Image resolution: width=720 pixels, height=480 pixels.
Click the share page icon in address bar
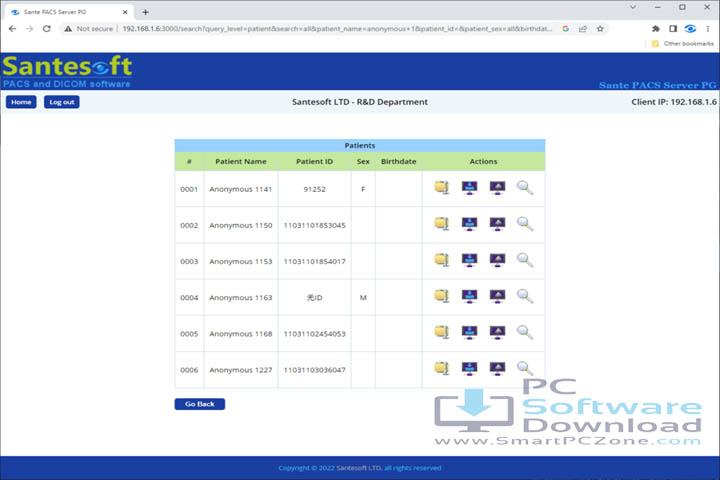(583, 28)
